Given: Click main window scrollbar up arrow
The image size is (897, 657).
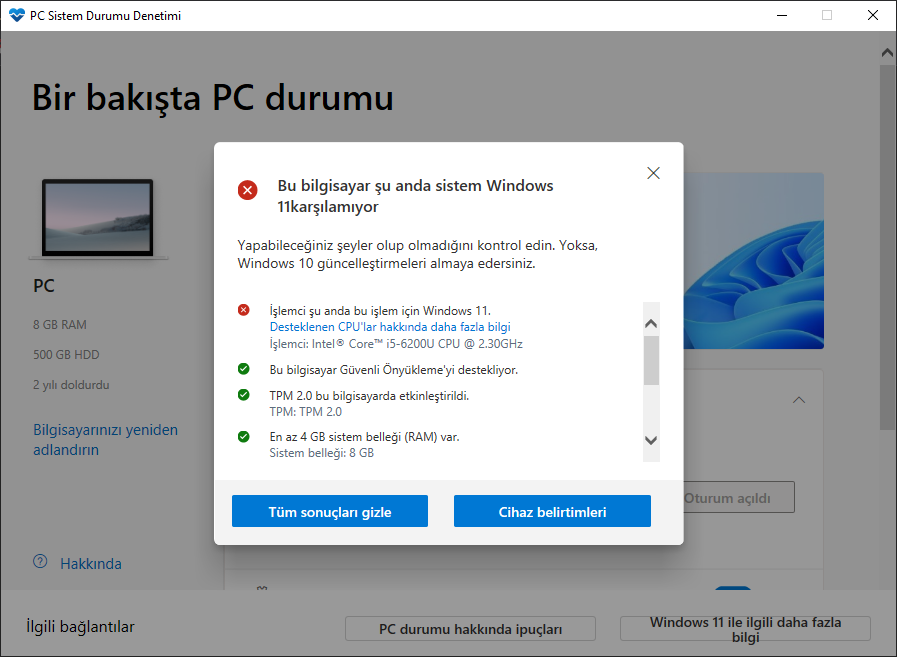Looking at the screenshot, I should (x=887, y=53).
